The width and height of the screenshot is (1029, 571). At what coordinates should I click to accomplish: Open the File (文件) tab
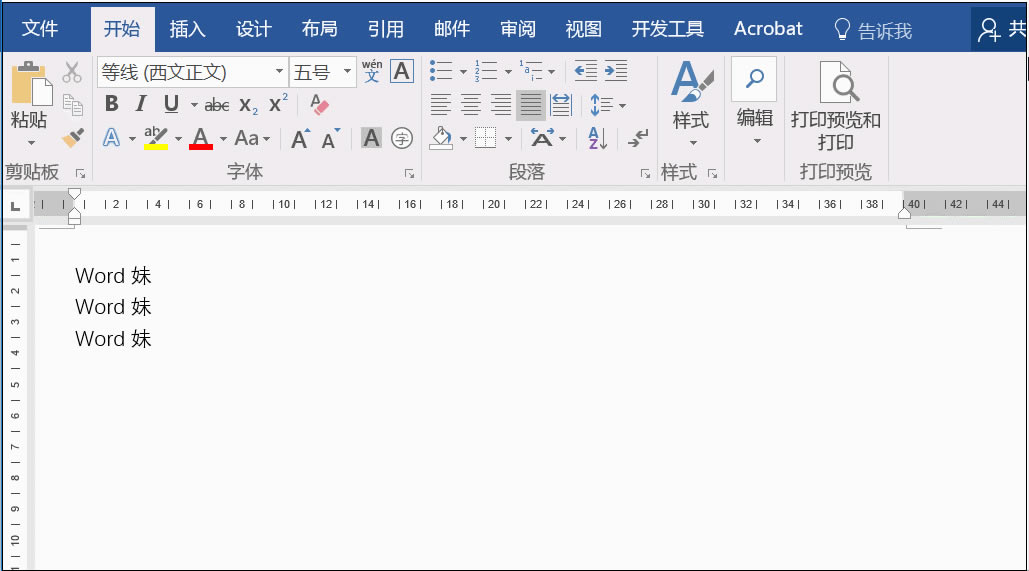40,29
